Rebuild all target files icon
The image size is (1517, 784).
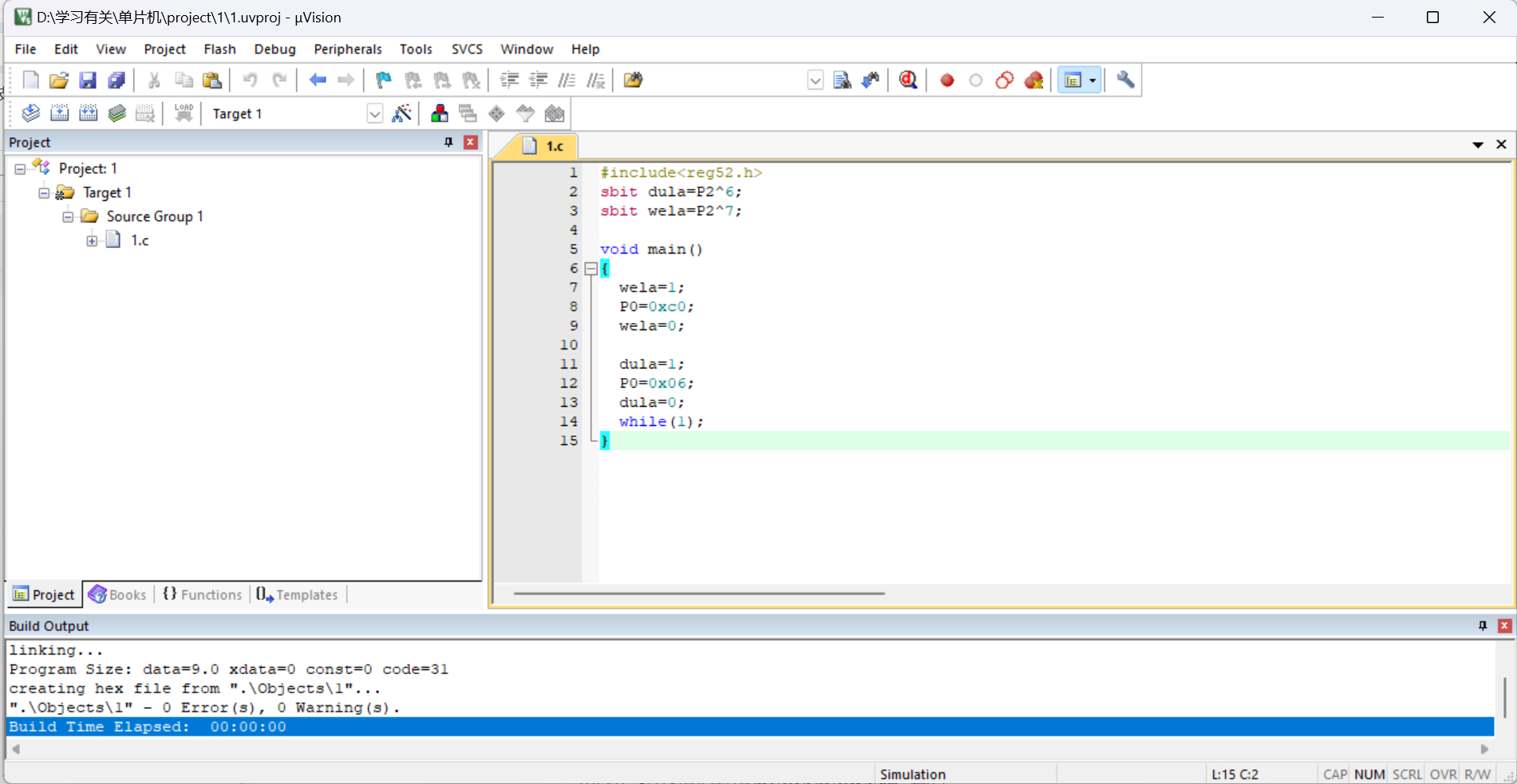[x=89, y=113]
